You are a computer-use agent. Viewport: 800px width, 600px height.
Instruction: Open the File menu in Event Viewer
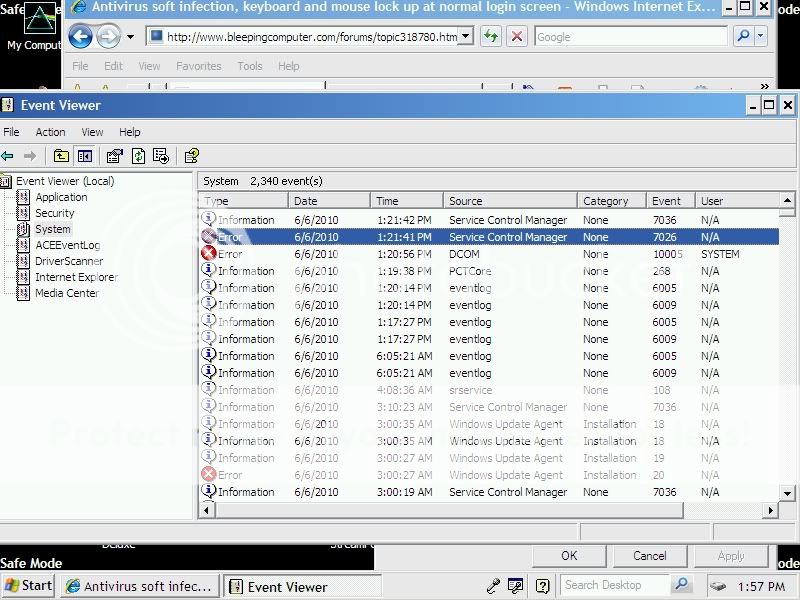11,132
